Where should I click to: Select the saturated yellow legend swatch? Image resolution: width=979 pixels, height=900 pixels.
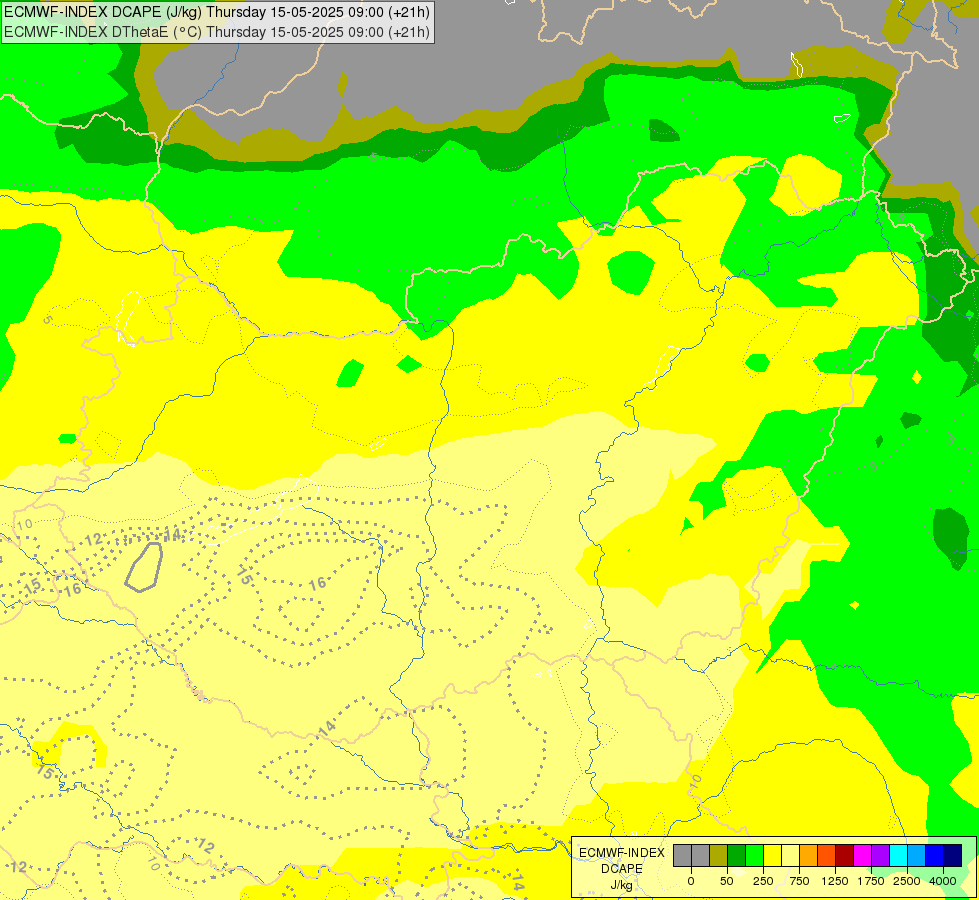[x=772, y=856]
